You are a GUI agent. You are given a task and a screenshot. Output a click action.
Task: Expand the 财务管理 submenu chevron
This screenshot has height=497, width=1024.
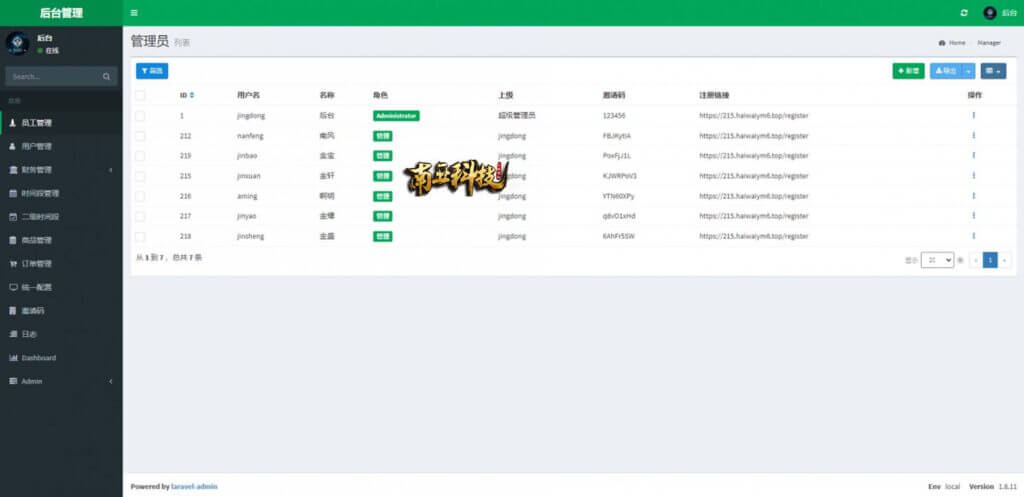click(110, 170)
